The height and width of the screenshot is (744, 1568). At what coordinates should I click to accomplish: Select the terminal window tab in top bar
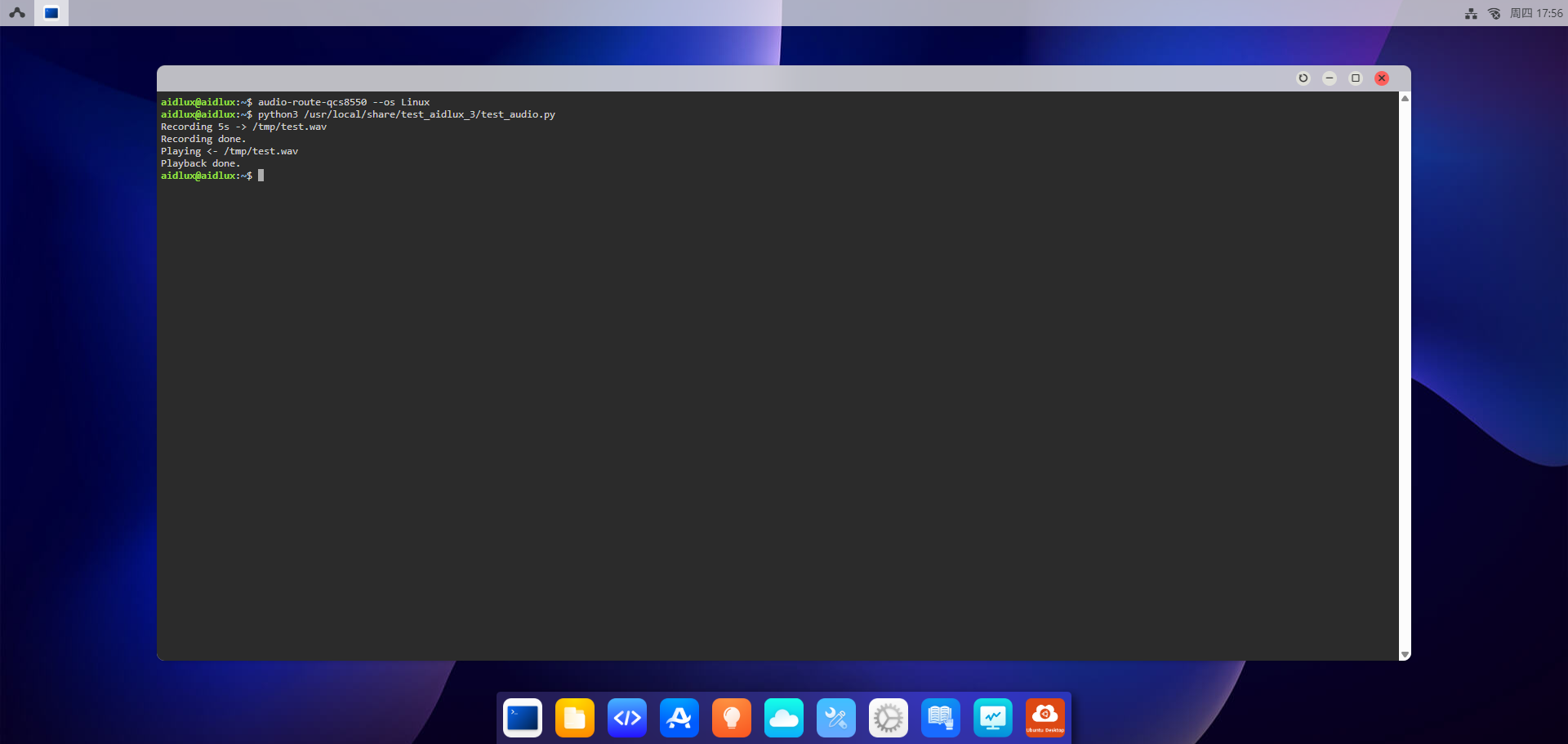coord(51,13)
